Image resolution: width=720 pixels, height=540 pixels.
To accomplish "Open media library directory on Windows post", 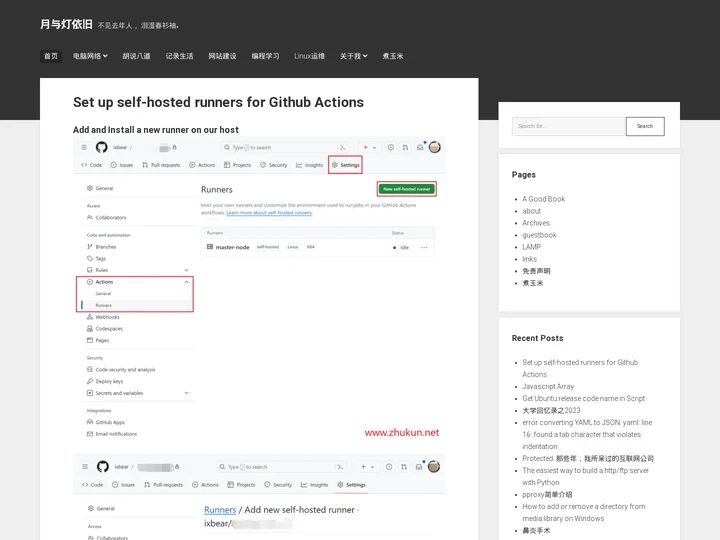I will point(584,512).
